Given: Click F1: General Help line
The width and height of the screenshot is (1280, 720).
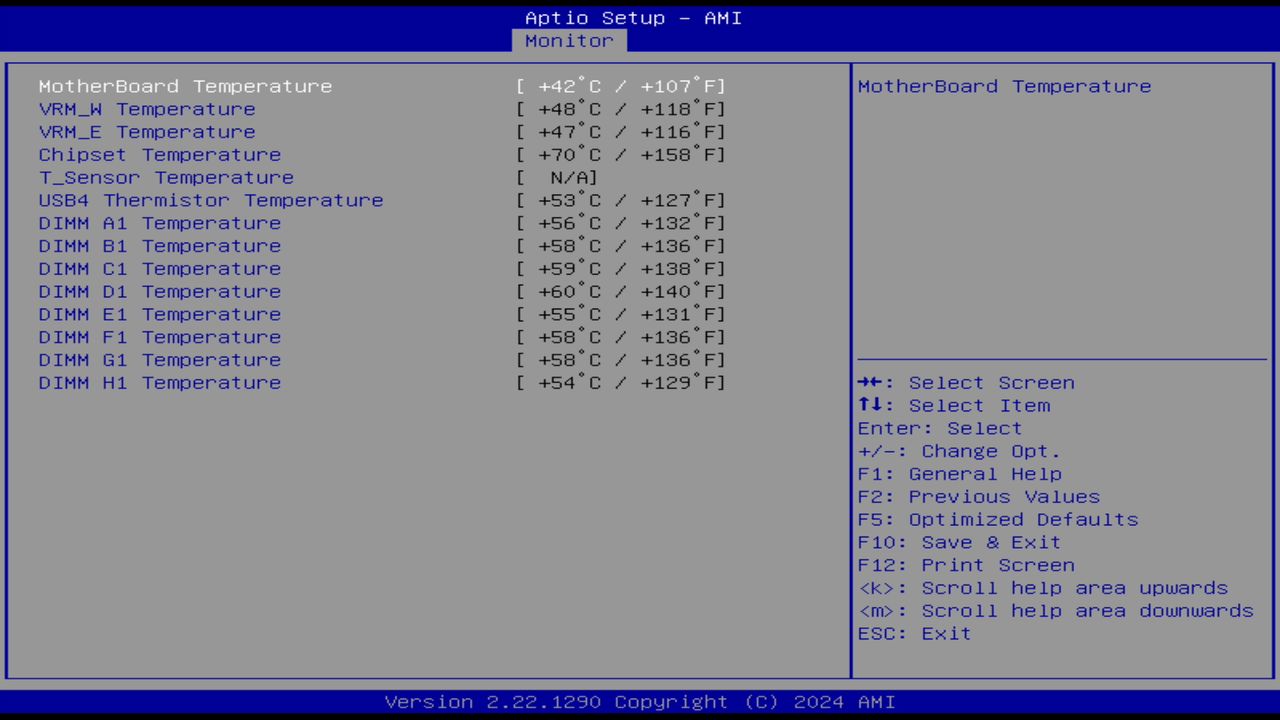Looking at the screenshot, I should 960,474.
